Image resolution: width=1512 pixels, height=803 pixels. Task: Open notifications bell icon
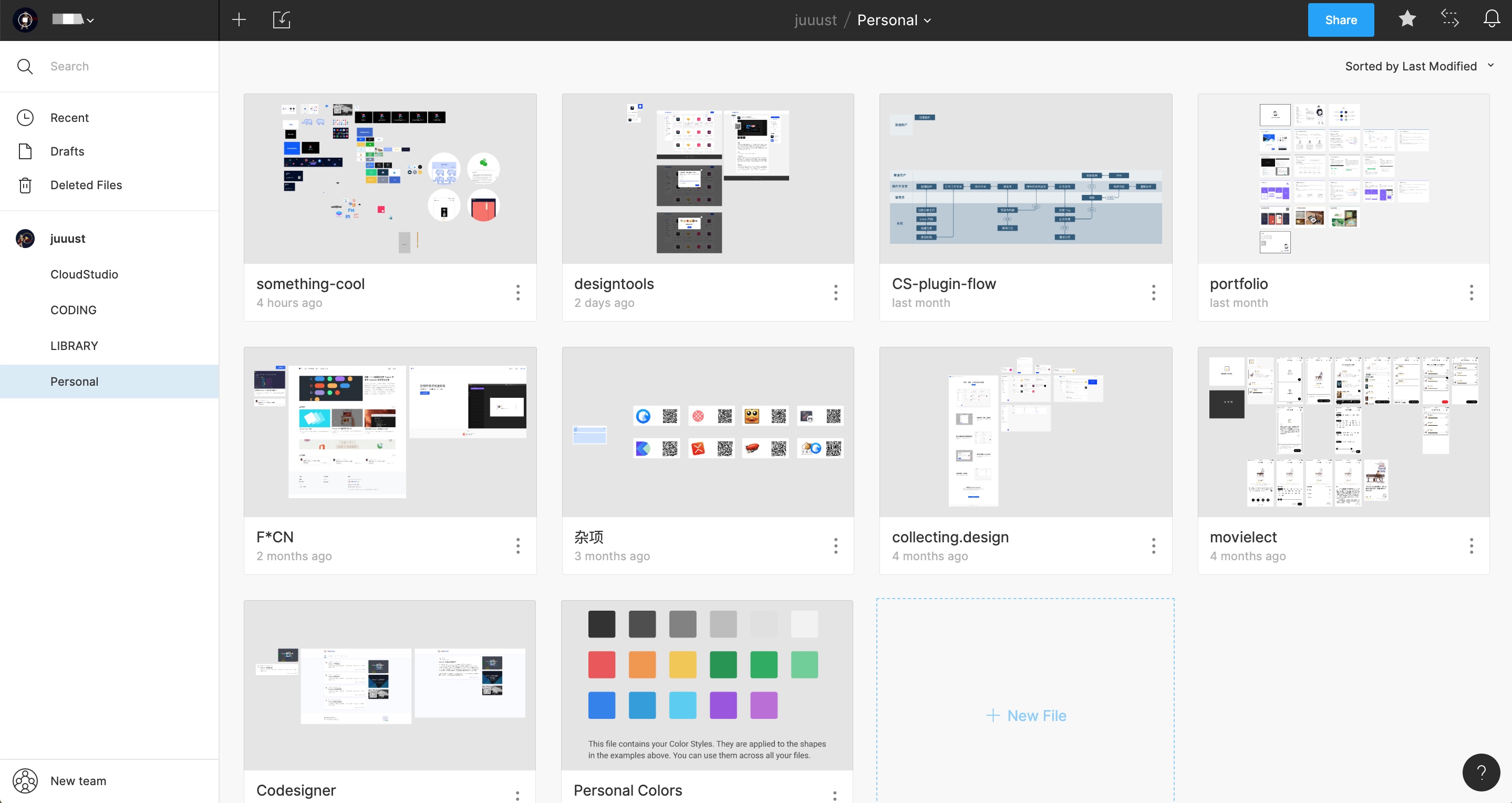tap(1492, 19)
